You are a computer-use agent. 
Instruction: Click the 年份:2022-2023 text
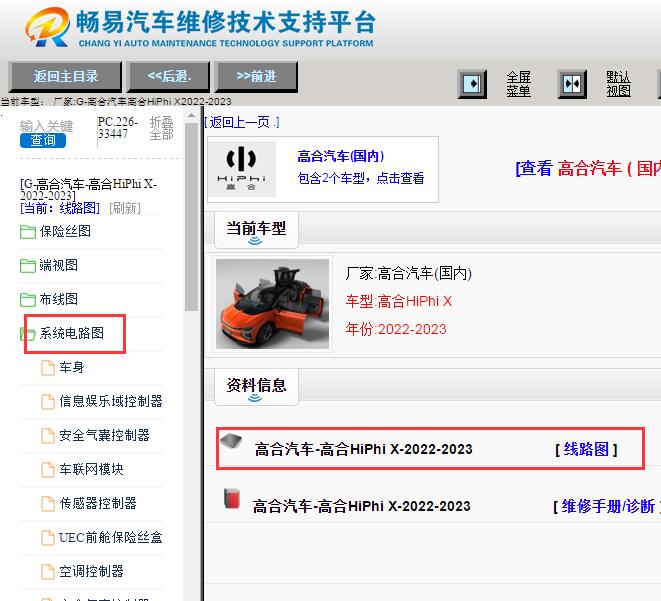coord(396,330)
